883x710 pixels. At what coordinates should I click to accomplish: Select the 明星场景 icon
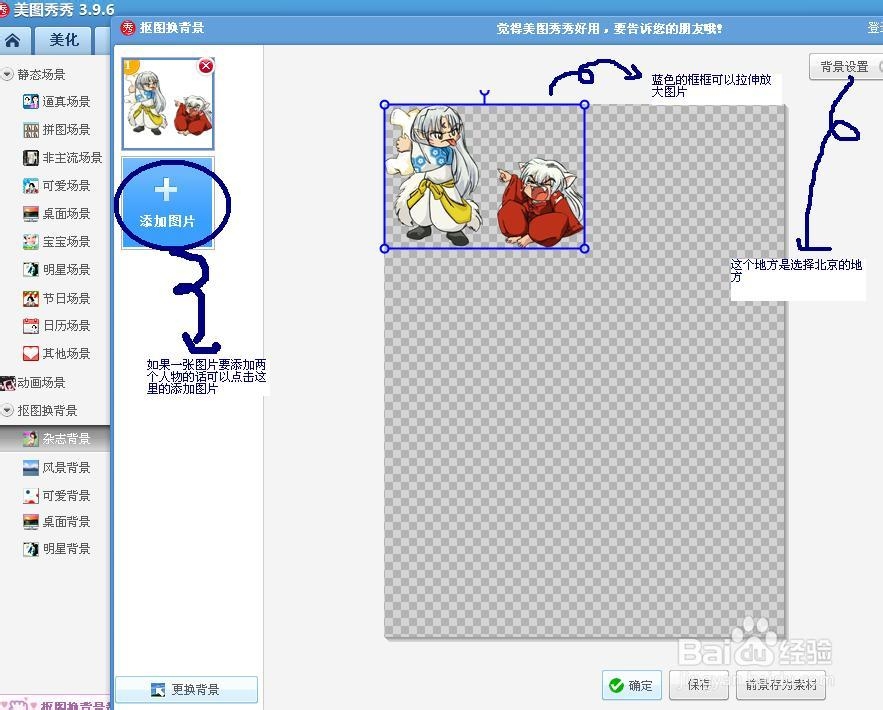coord(30,269)
